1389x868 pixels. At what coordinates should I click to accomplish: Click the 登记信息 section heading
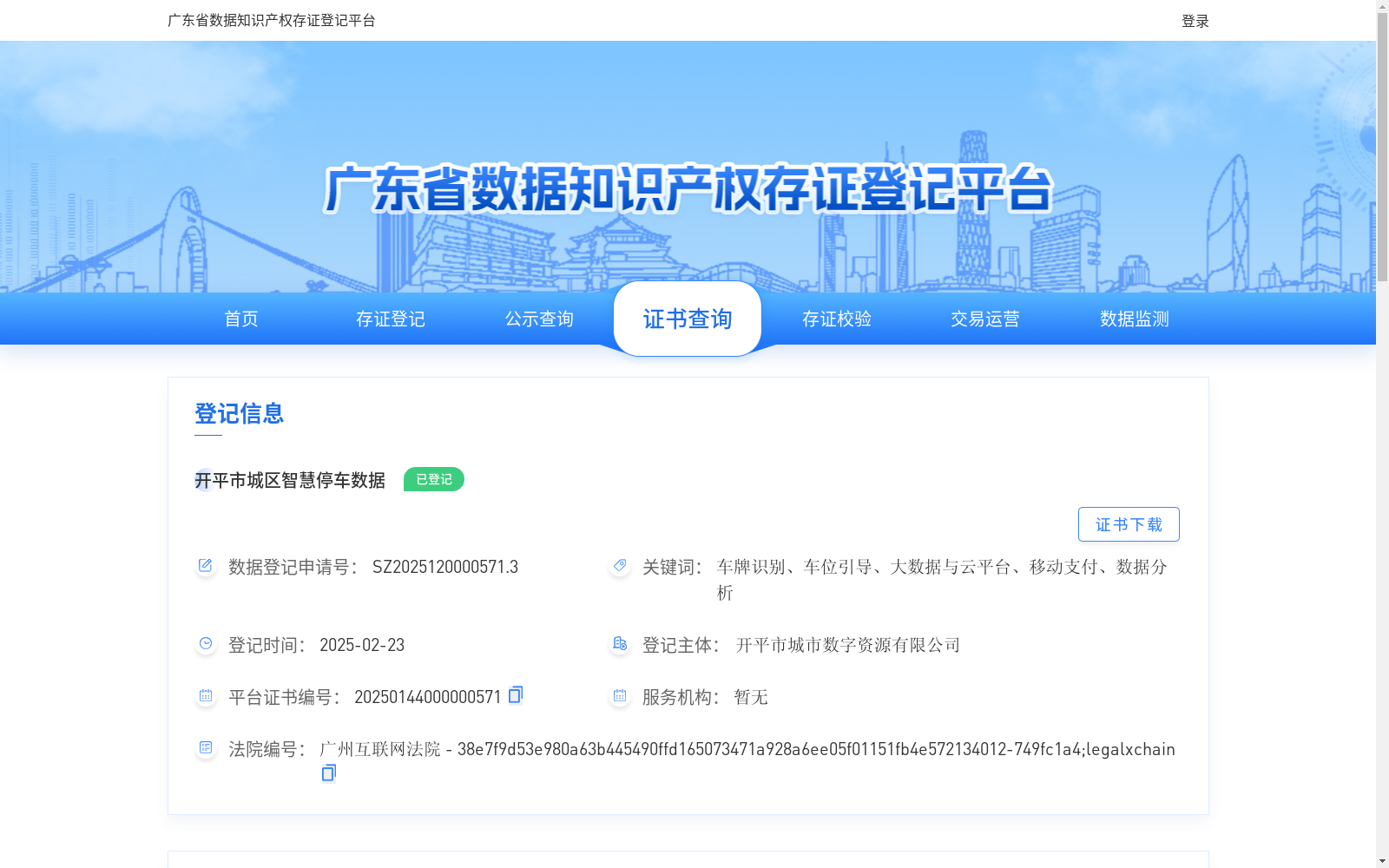(x=240, y=413)
